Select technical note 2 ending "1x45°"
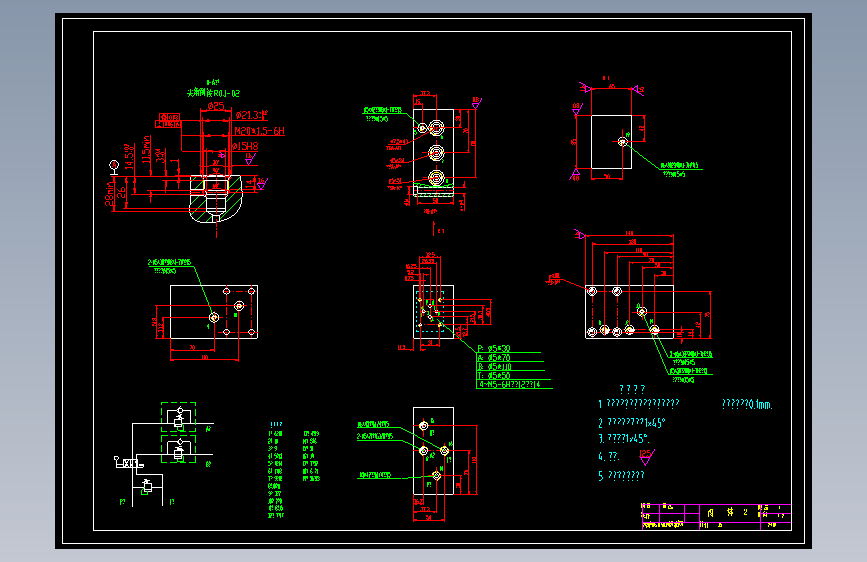This screenshot has height=562, width=867. pyautogui.click(x=631, y=423)
